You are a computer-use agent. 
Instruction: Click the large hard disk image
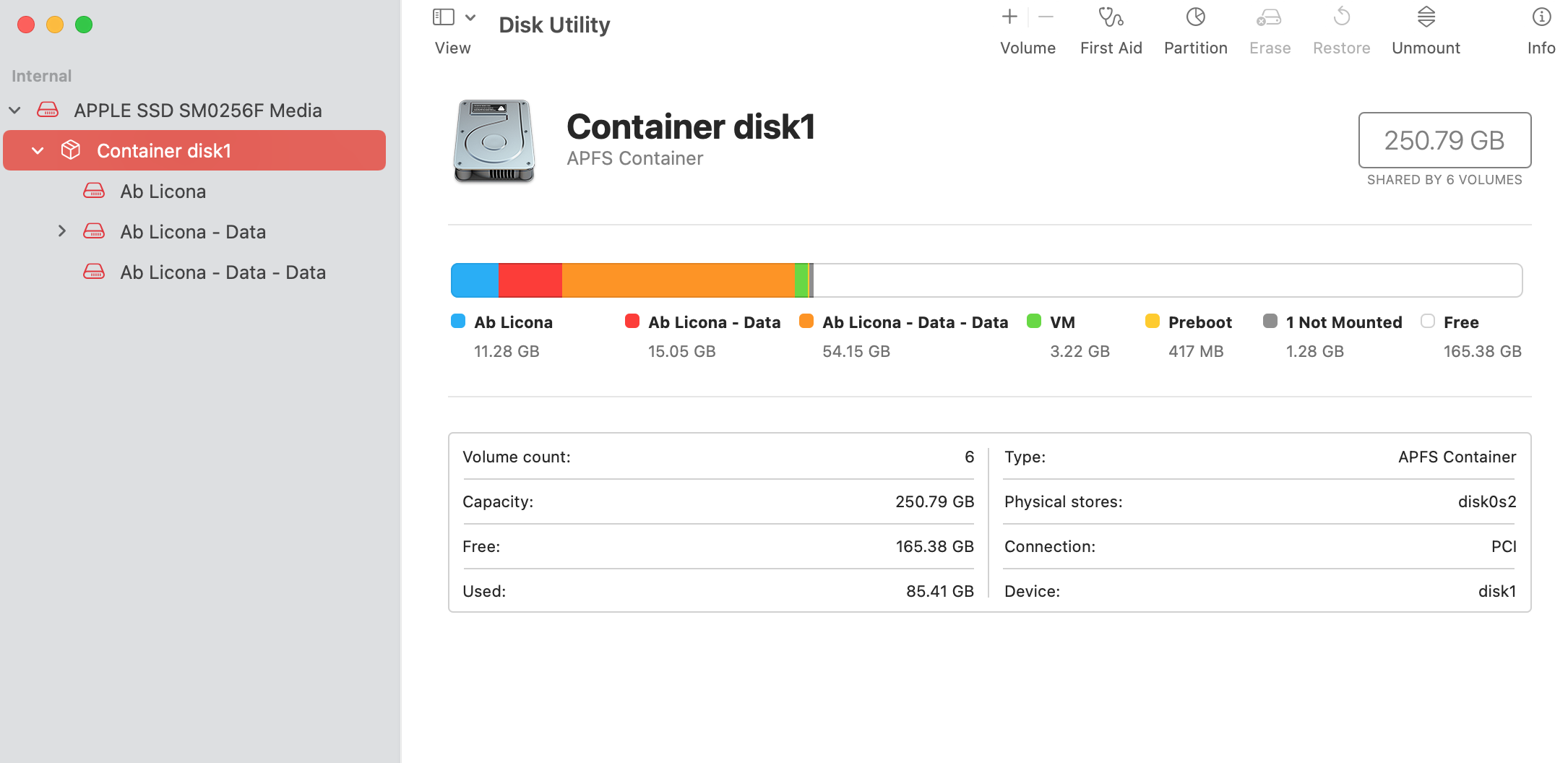pyautogui.click(x=494, y=141)
